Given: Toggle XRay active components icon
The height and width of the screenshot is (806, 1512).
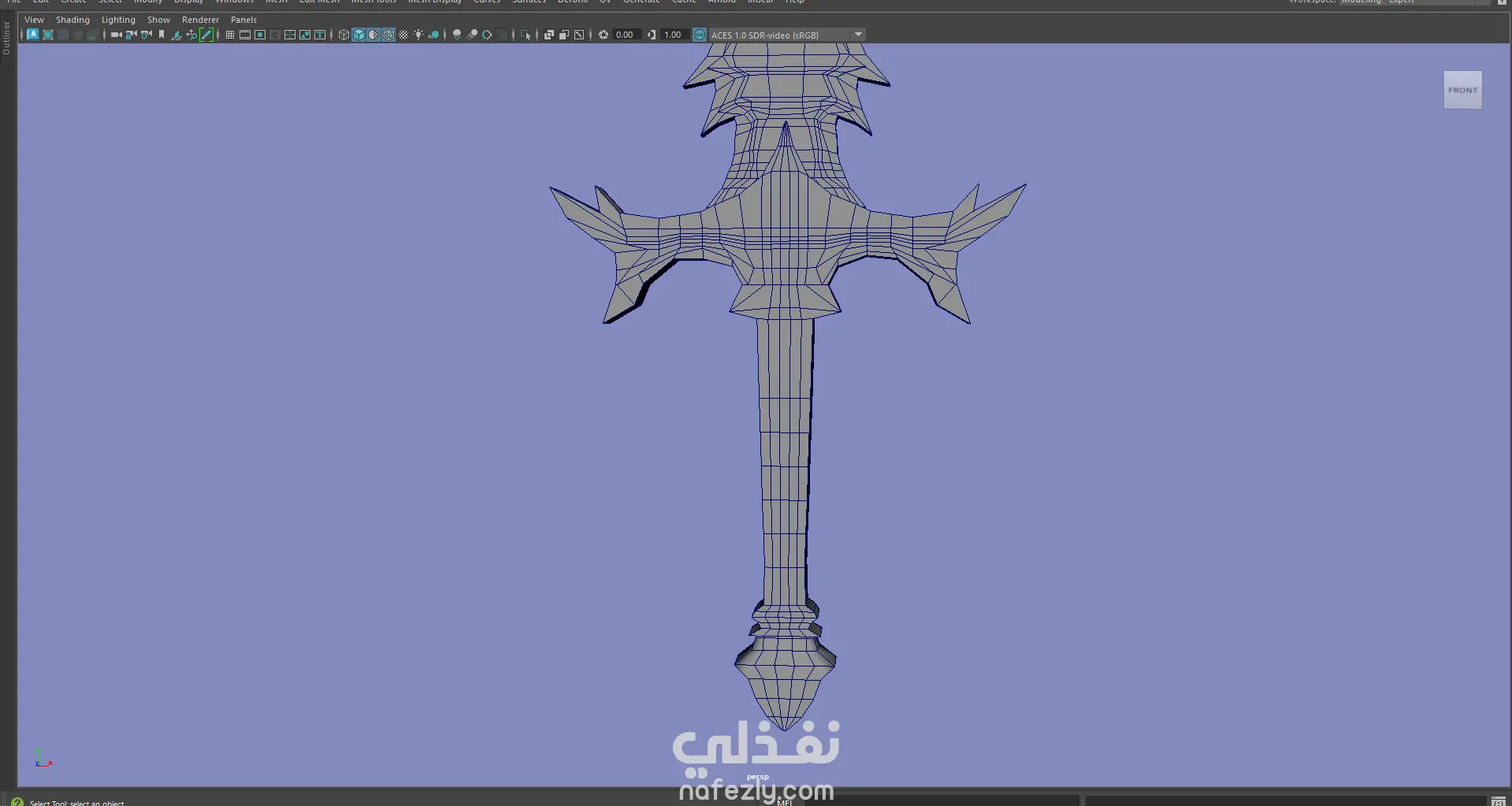Looking at the screenshot, I should click(564, 35).
